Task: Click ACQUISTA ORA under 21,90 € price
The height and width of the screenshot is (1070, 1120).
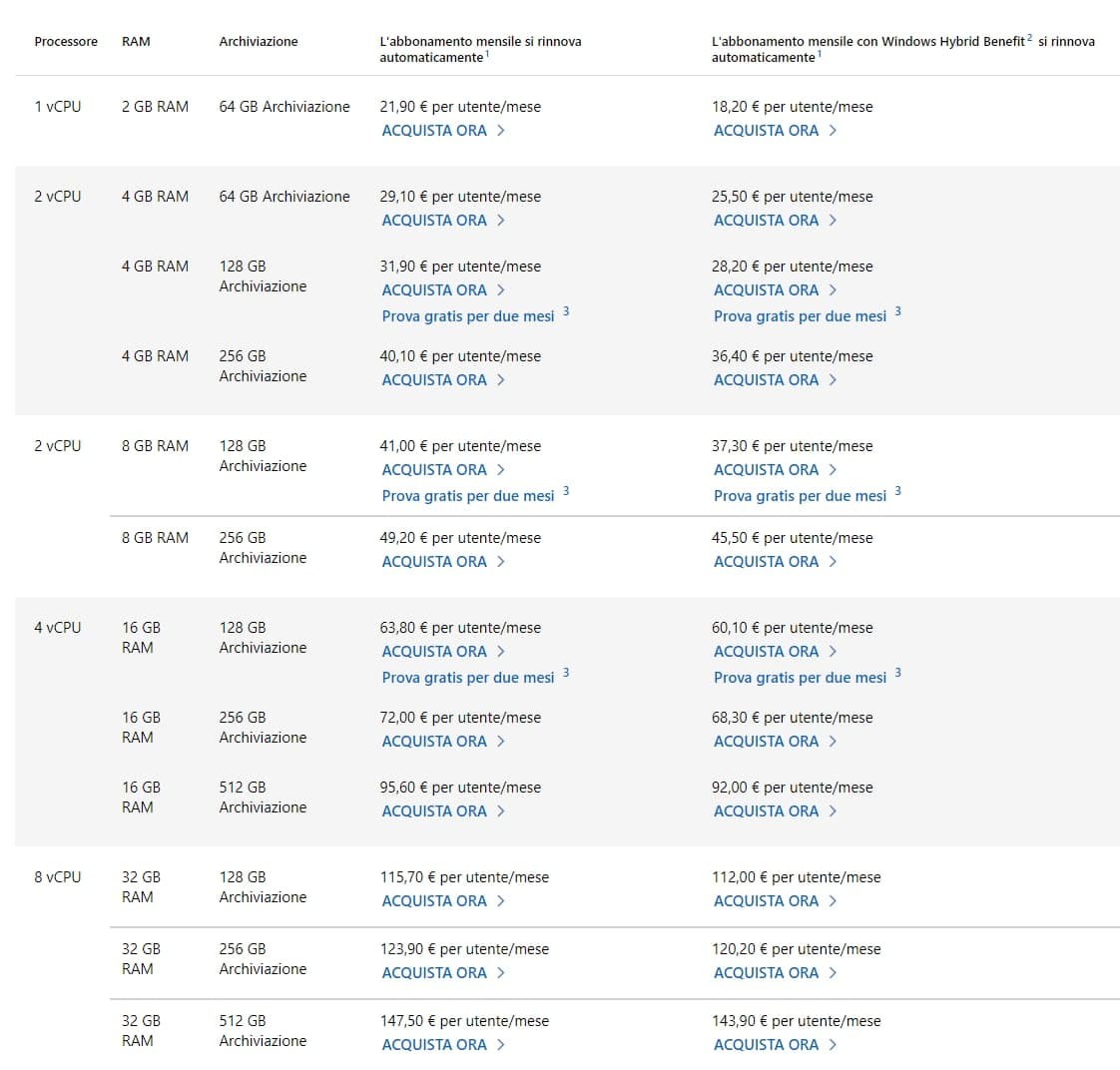Action: pyautogui.click(x=434, y=131)
